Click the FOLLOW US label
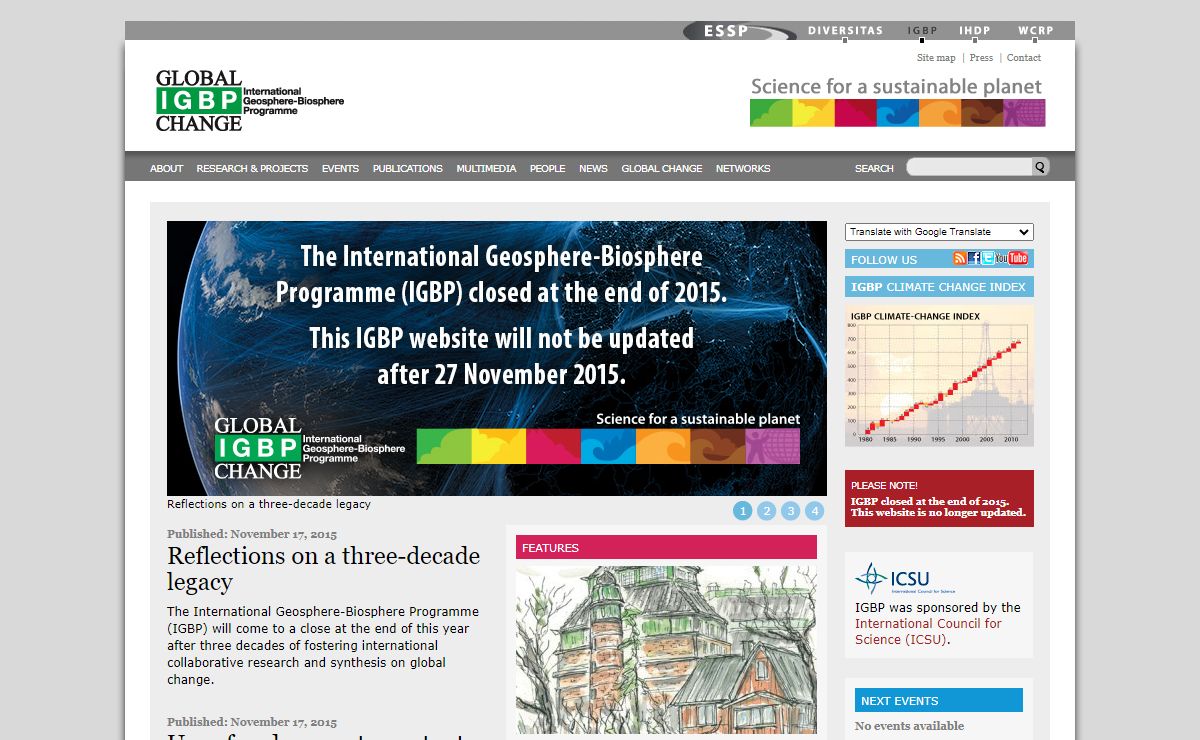 point(884,260)
